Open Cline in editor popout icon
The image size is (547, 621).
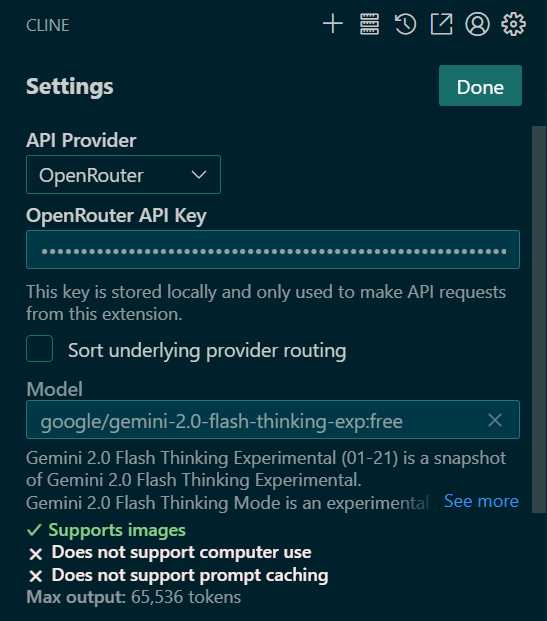441,24
